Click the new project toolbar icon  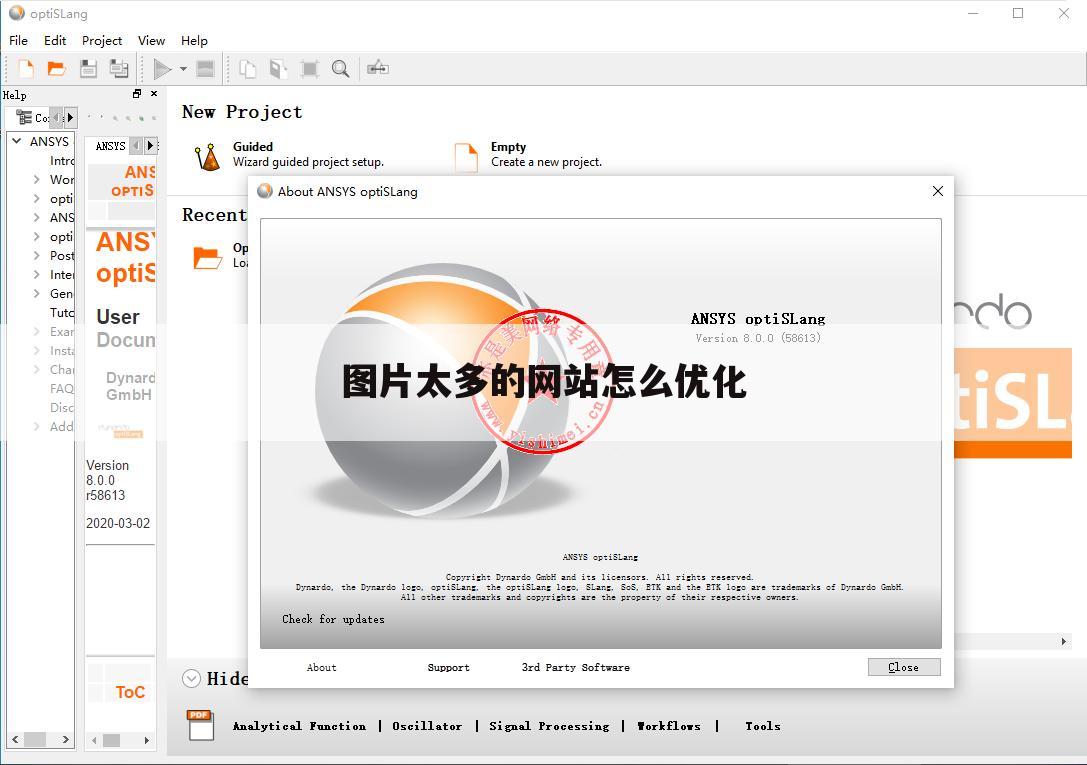coord(26,68)
